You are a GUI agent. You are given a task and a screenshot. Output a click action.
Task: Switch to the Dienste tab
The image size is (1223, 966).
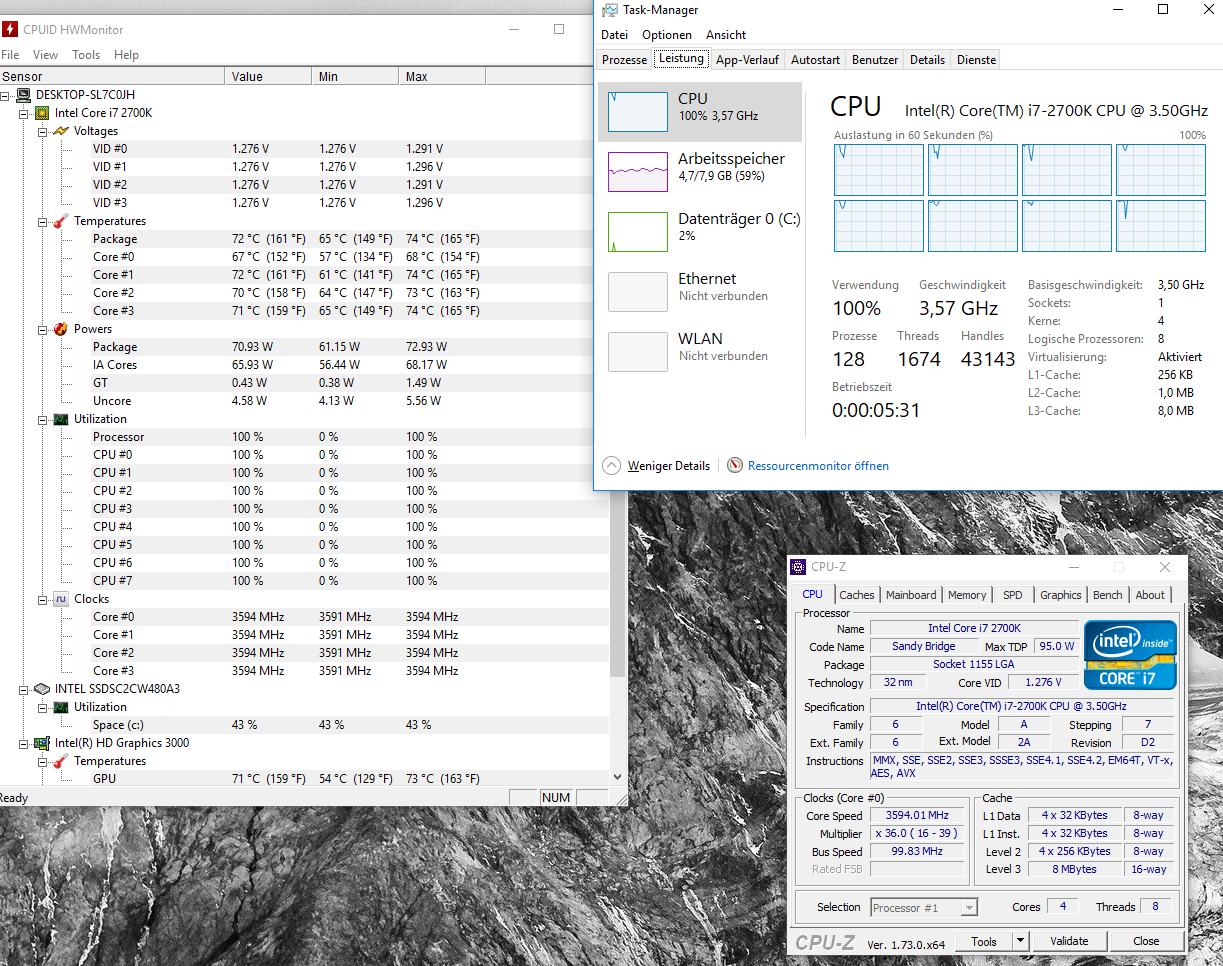pos(977,60)
